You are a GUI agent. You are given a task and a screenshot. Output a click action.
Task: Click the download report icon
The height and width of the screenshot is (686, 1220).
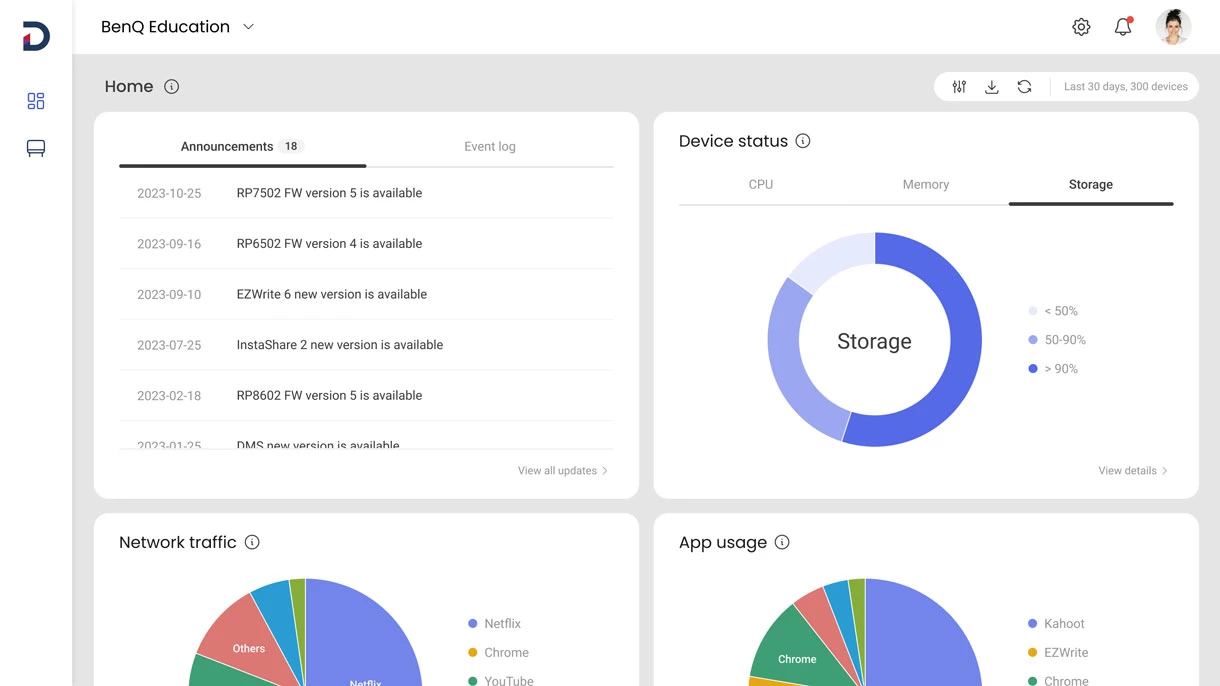pos(991,87)
